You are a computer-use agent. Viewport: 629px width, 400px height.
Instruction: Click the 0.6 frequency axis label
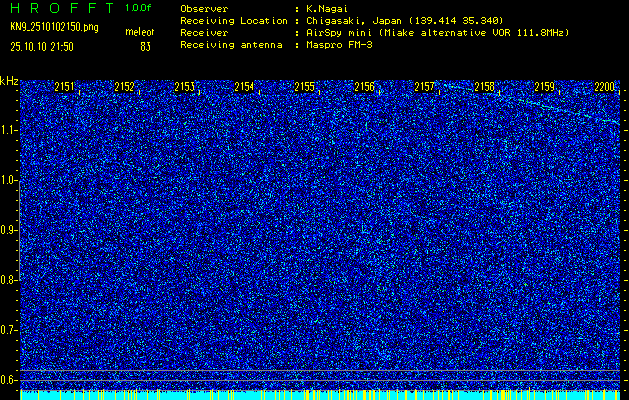9,379
